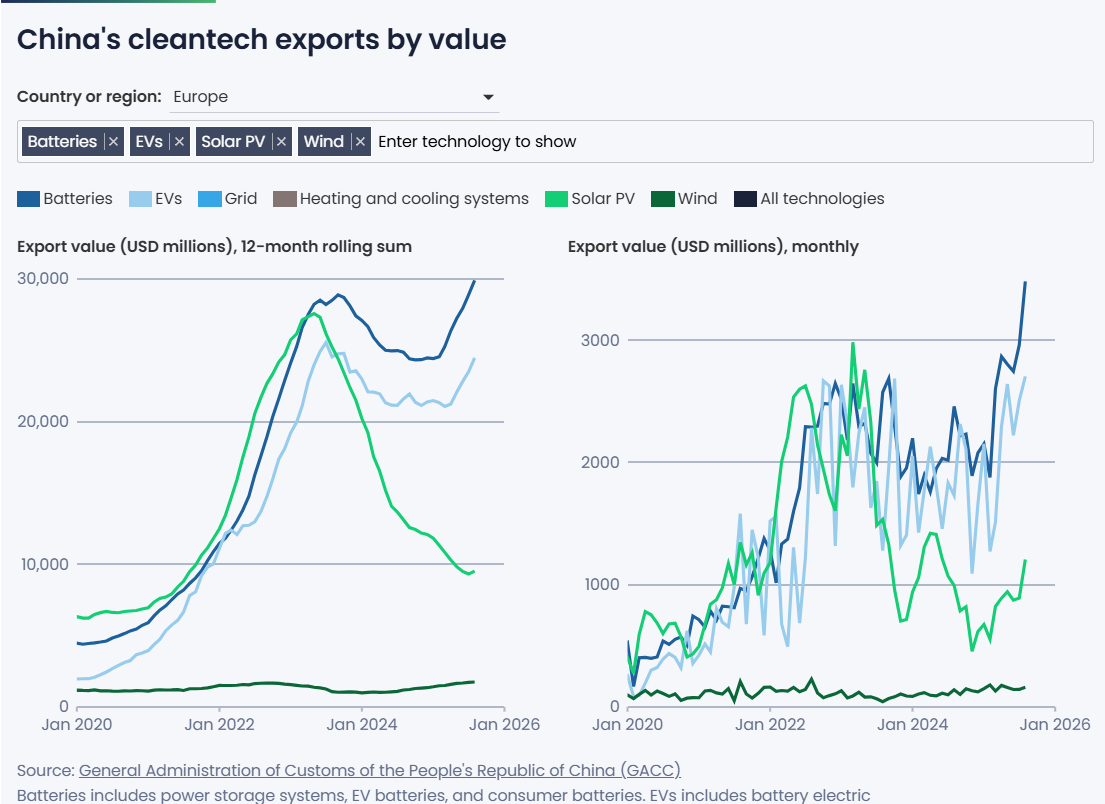This screenshot has width=1105, height=804.
Task: Click the Grid legend color swatch
Action: tap(209, 199)
